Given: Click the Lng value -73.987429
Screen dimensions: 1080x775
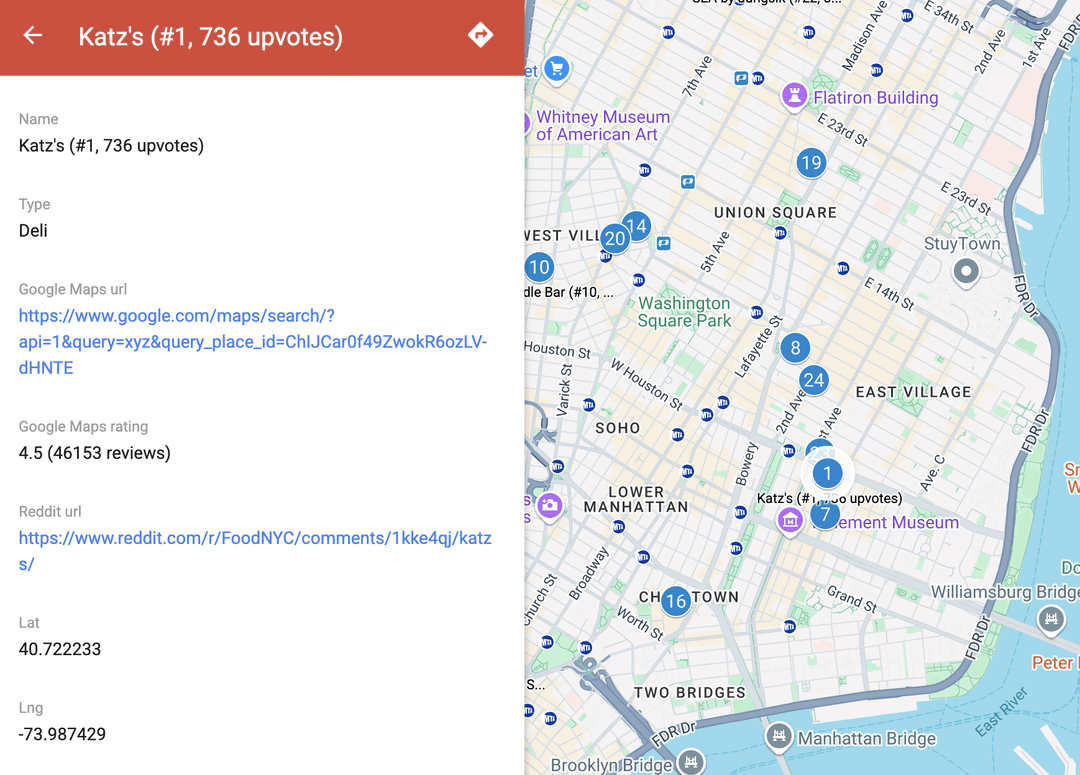Looking at the screenshot, I should coord(62,734).
